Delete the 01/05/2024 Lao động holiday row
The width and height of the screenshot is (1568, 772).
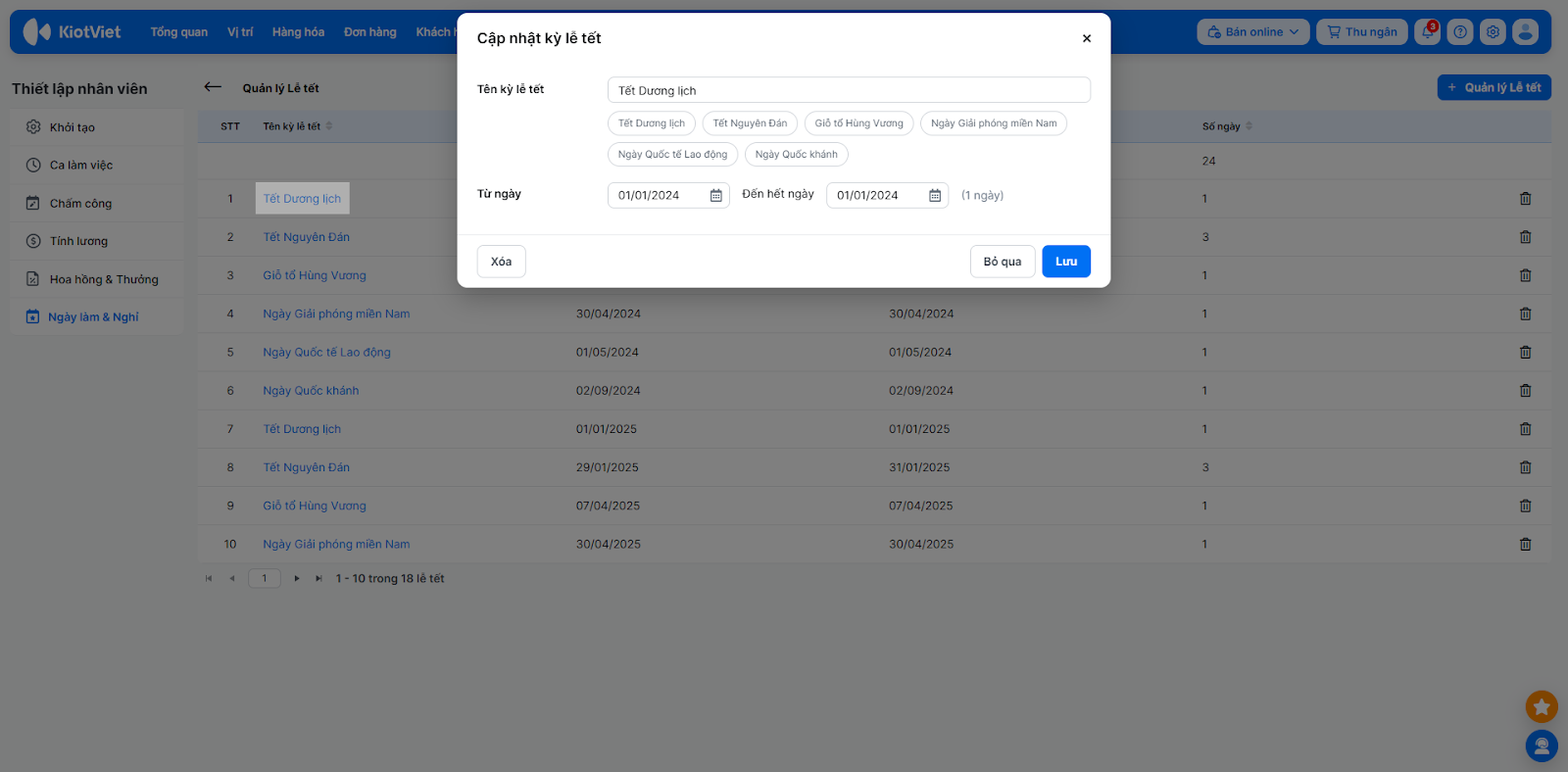(1525, 352)
